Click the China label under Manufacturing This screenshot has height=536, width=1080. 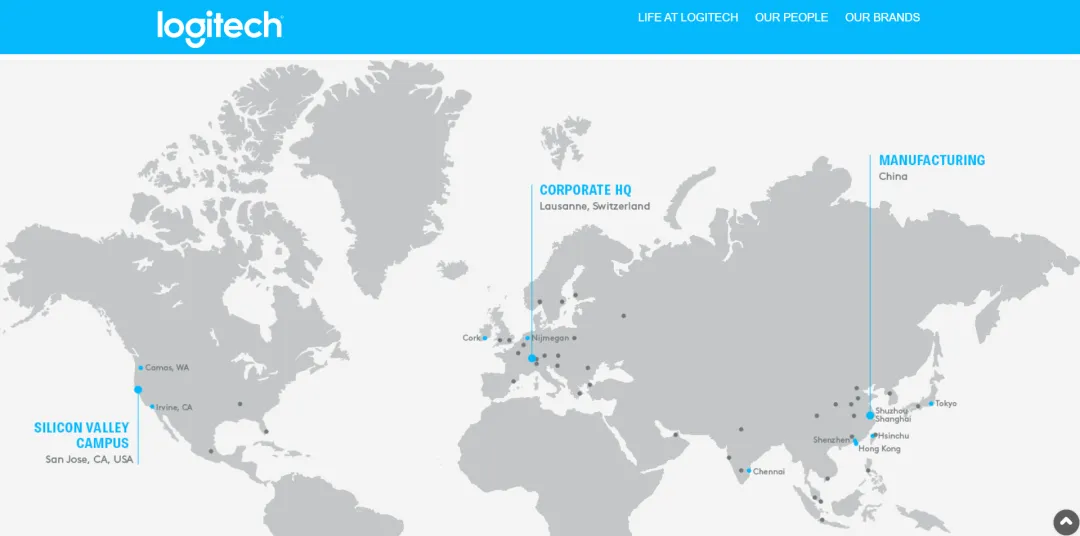[893, 176]
